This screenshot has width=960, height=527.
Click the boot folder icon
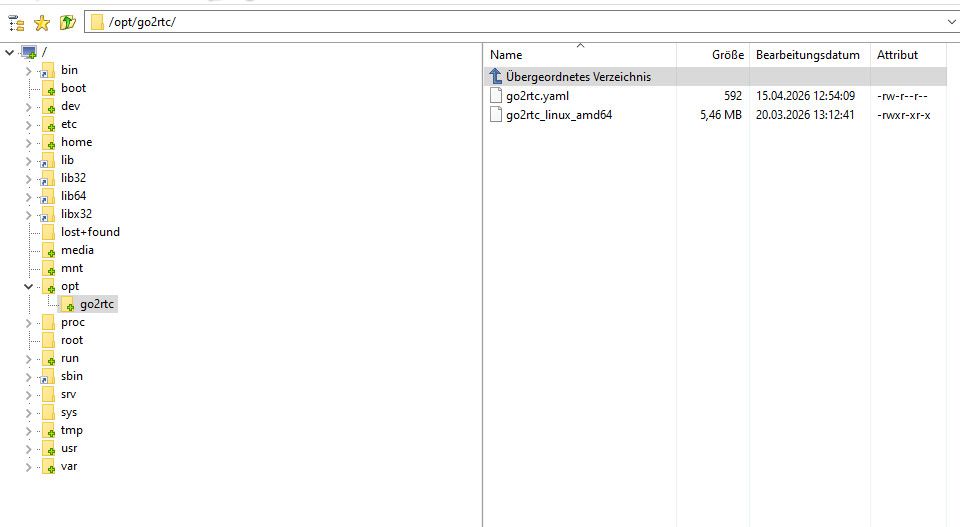coord(48,88)
